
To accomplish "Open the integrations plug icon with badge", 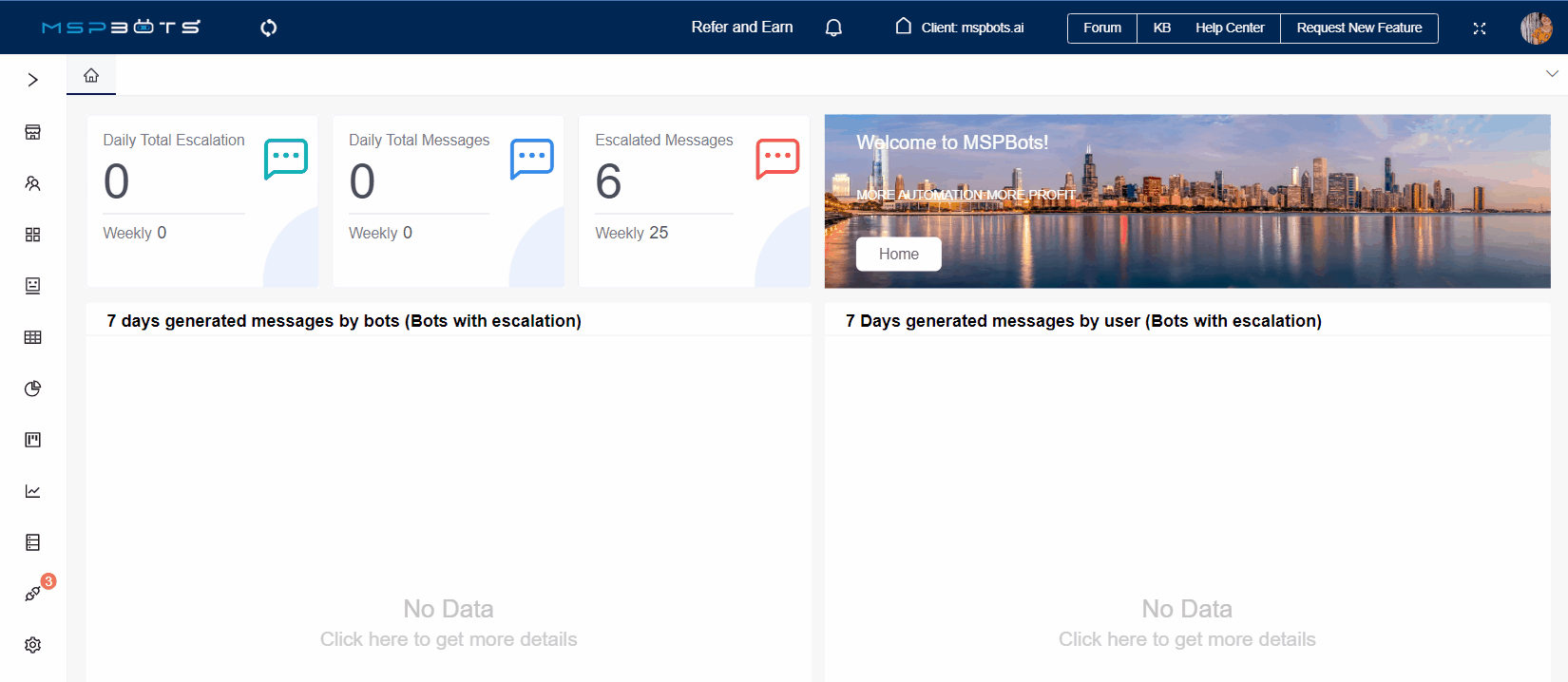I will 32,594.
